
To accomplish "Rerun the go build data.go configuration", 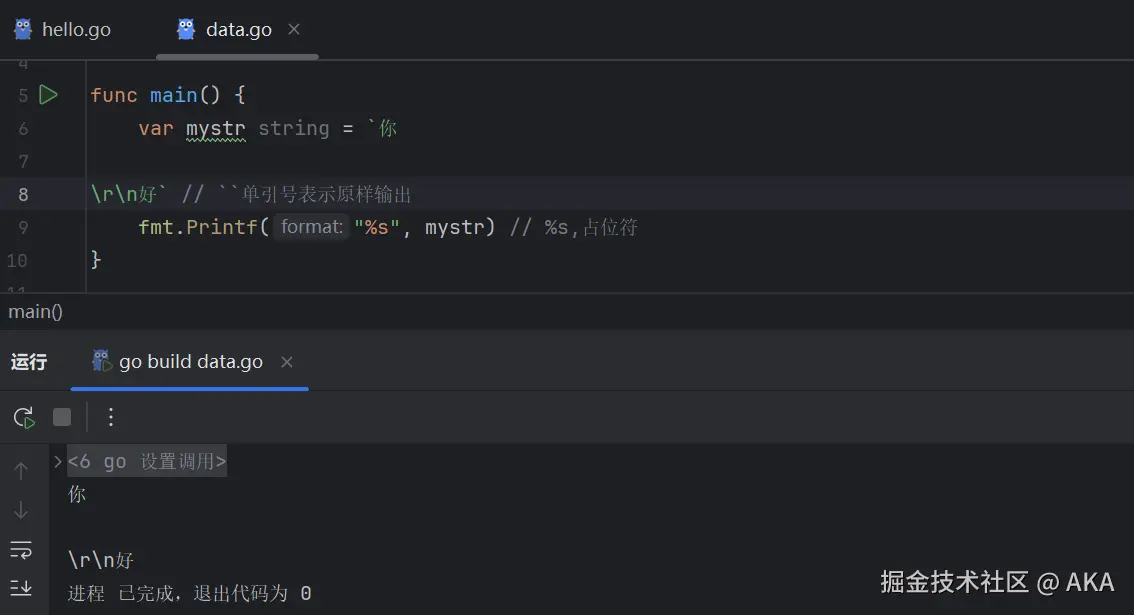I will click(24, 417).
